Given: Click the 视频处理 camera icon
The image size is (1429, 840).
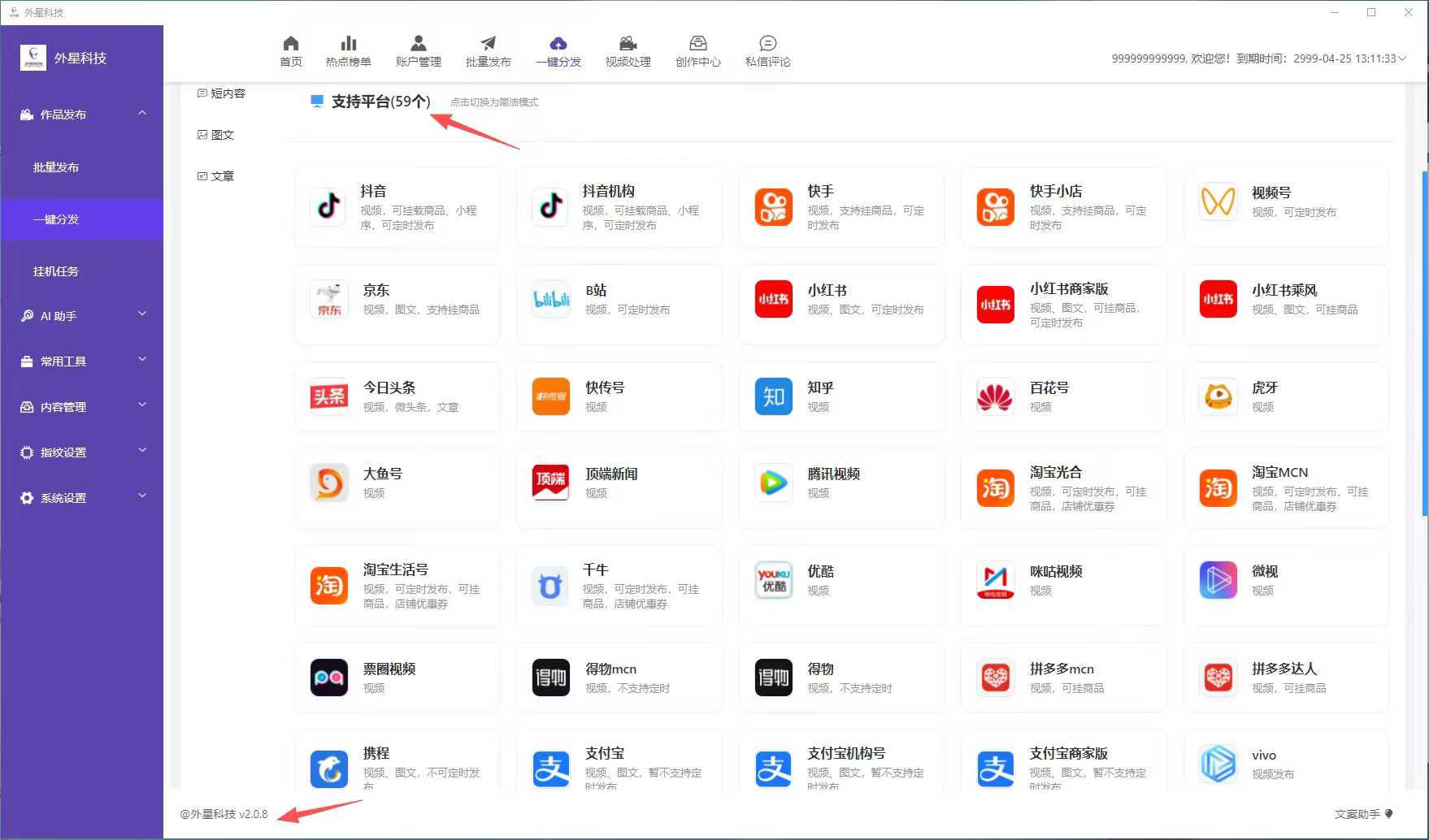Looking at the screenshot, I should click(628, 43).
